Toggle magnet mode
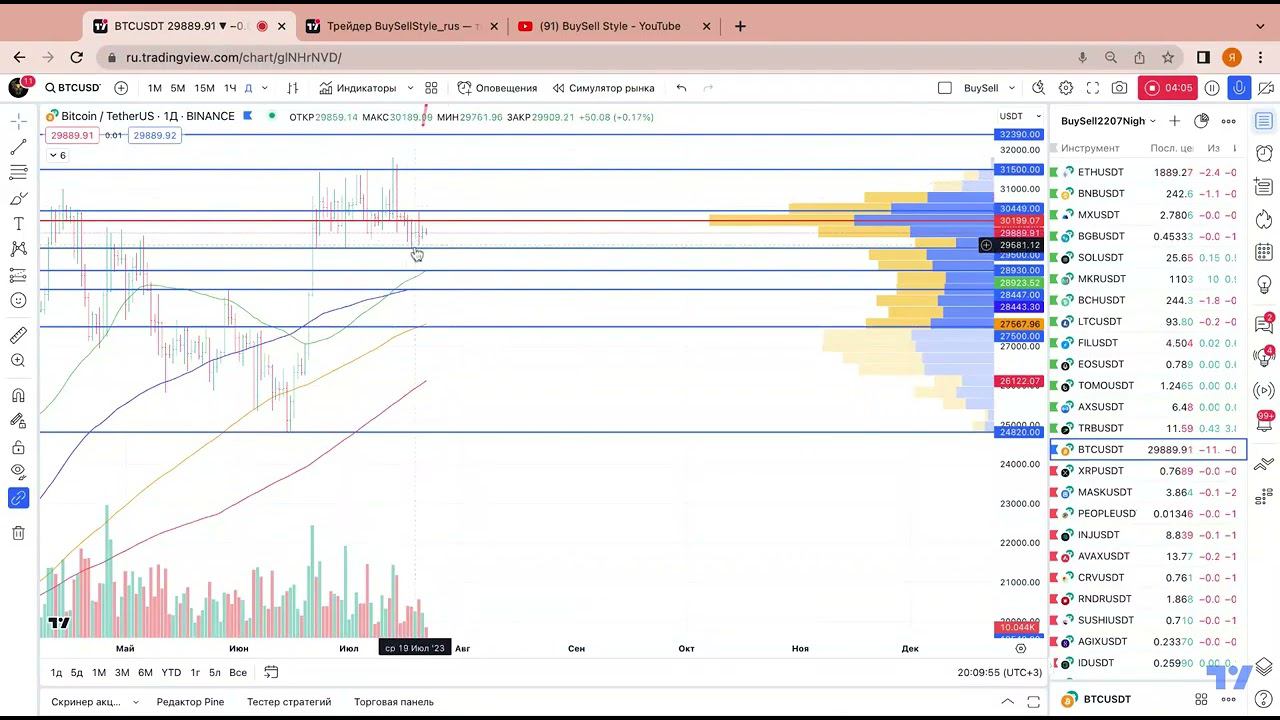This screenshot has height=720, width=1280. (18, 396)
